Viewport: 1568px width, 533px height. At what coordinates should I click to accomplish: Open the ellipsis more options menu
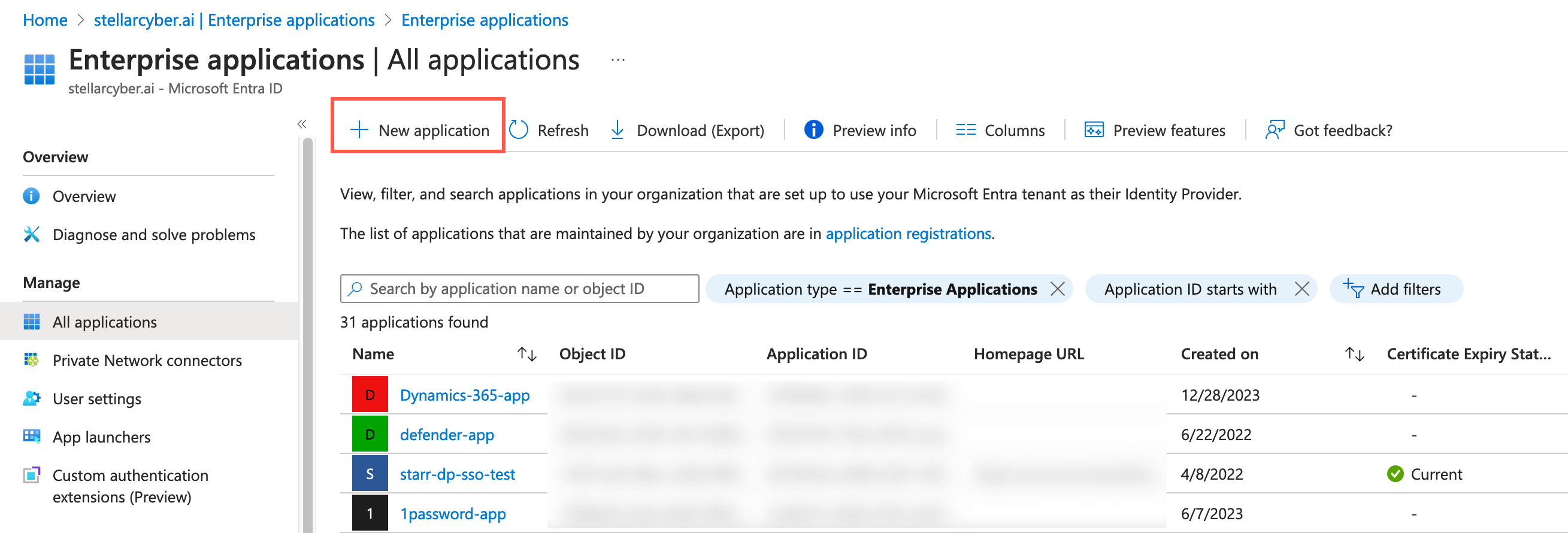(x=618, y=60)
